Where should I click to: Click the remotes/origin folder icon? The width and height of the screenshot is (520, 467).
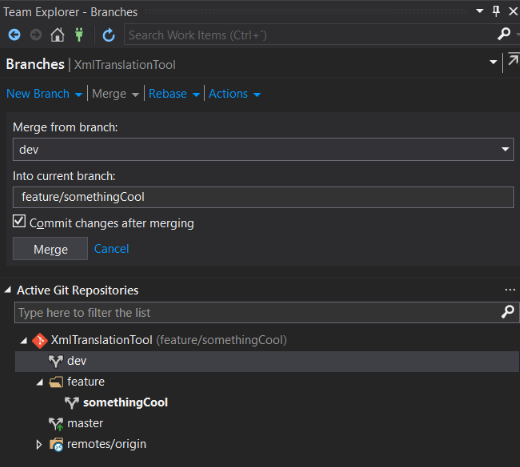(x=56, y=445)
